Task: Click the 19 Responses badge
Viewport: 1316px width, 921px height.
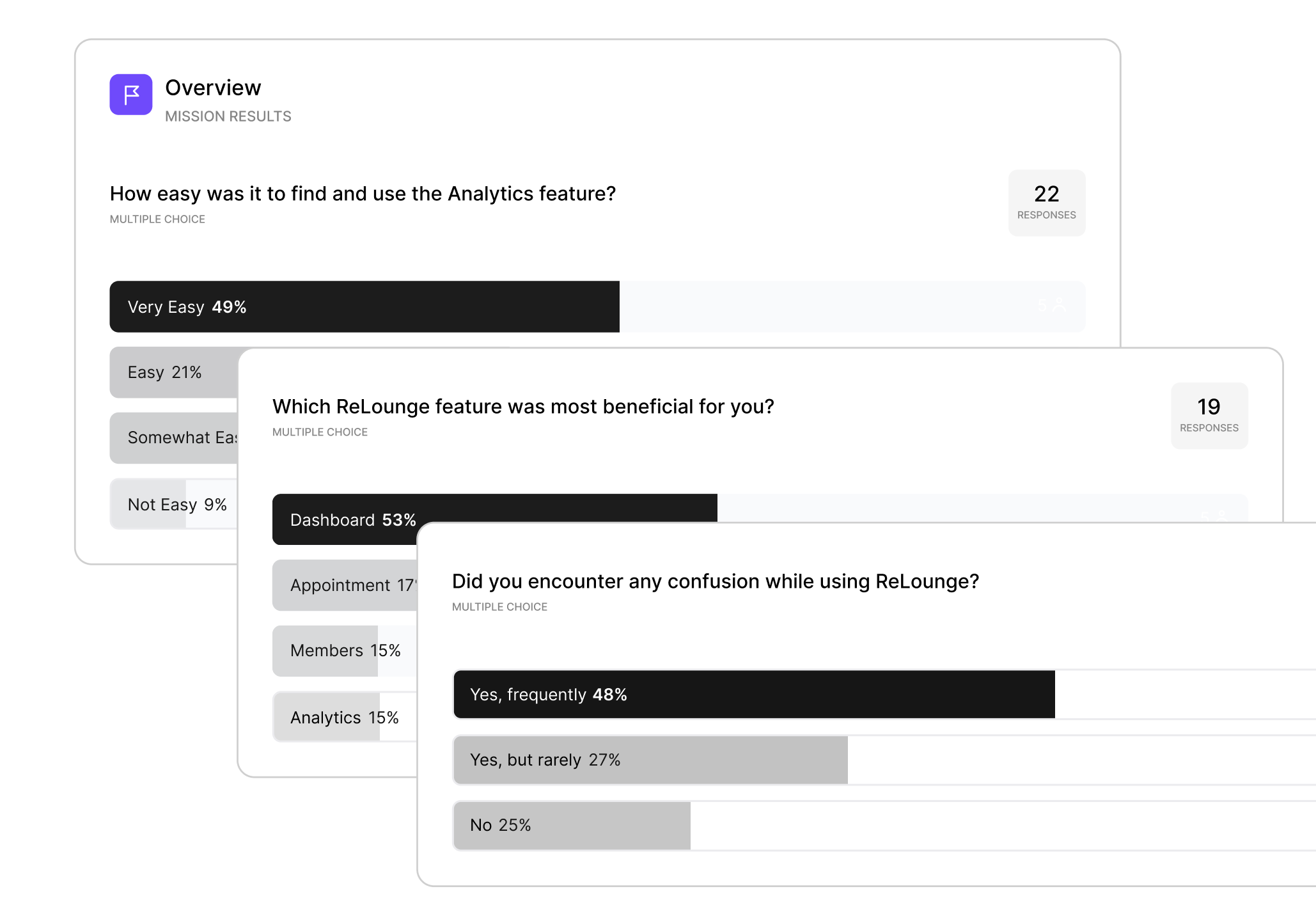Action: coord(1209,416)
